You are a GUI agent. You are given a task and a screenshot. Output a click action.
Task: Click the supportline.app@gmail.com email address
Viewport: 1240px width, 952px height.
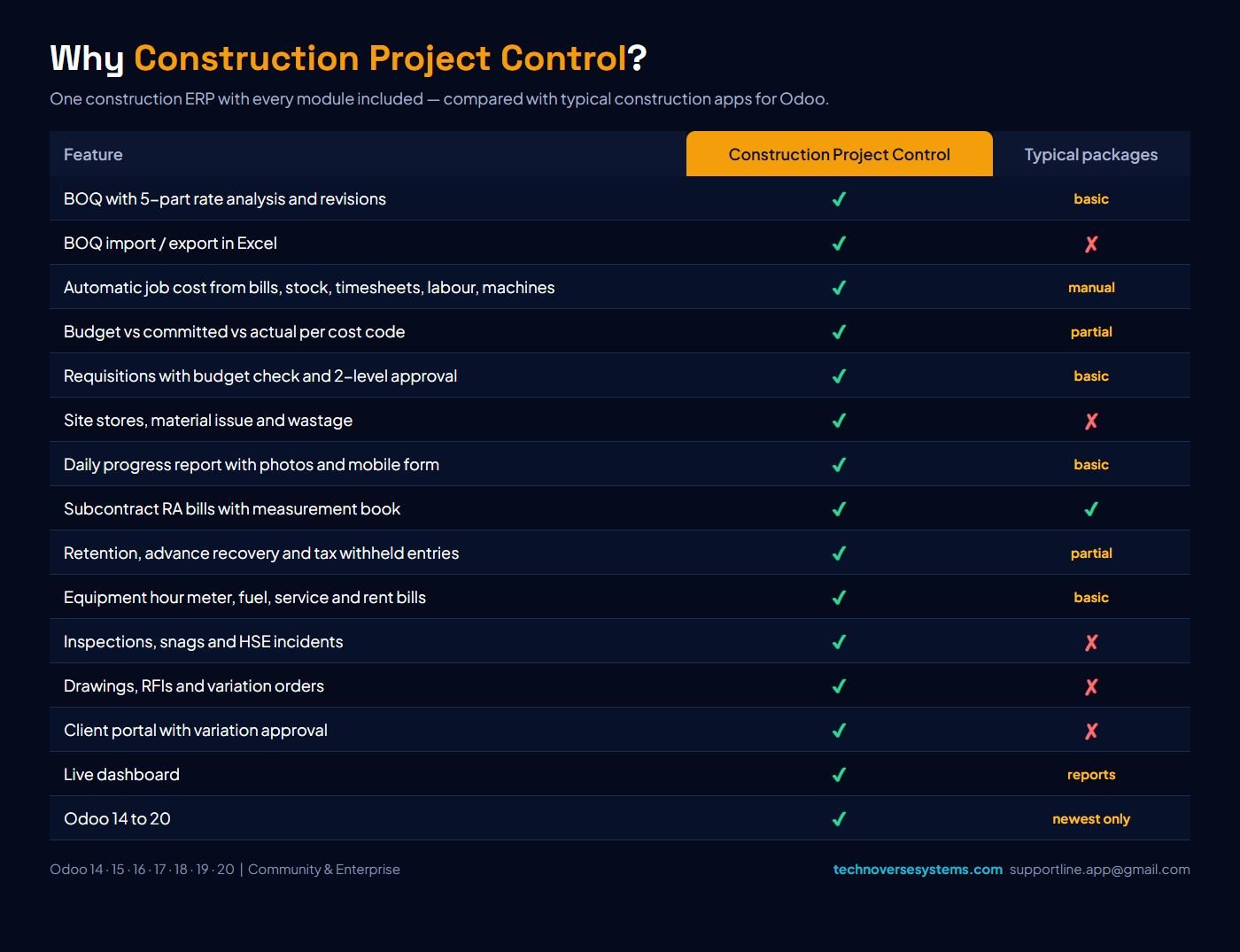tap(1100, 870)
